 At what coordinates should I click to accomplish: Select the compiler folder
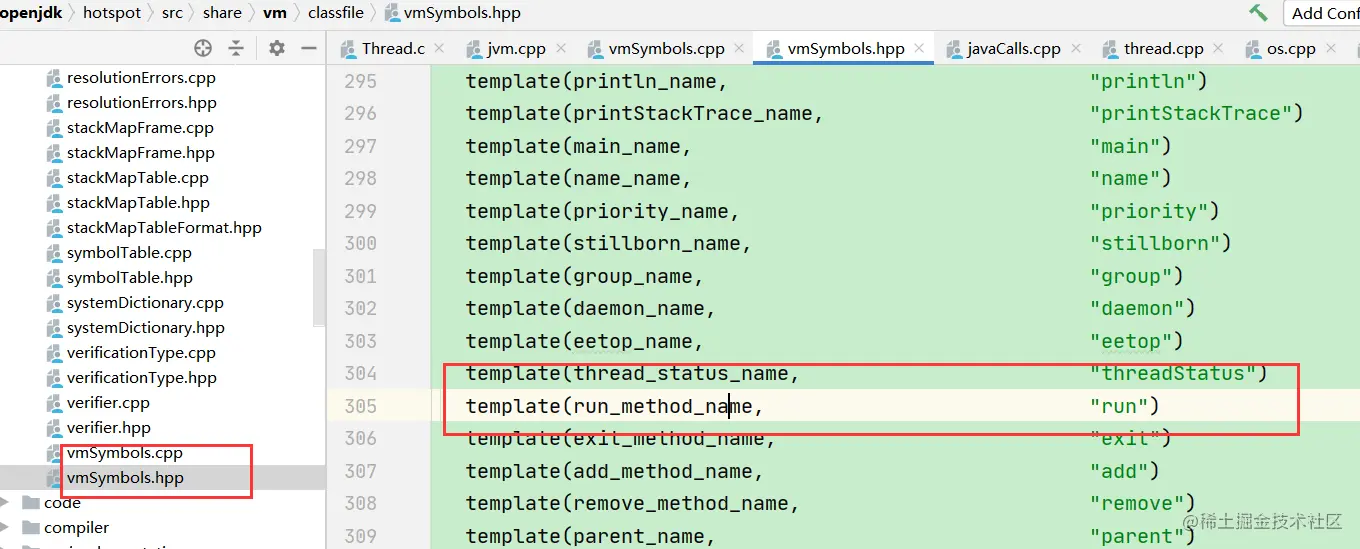[77, 528]
